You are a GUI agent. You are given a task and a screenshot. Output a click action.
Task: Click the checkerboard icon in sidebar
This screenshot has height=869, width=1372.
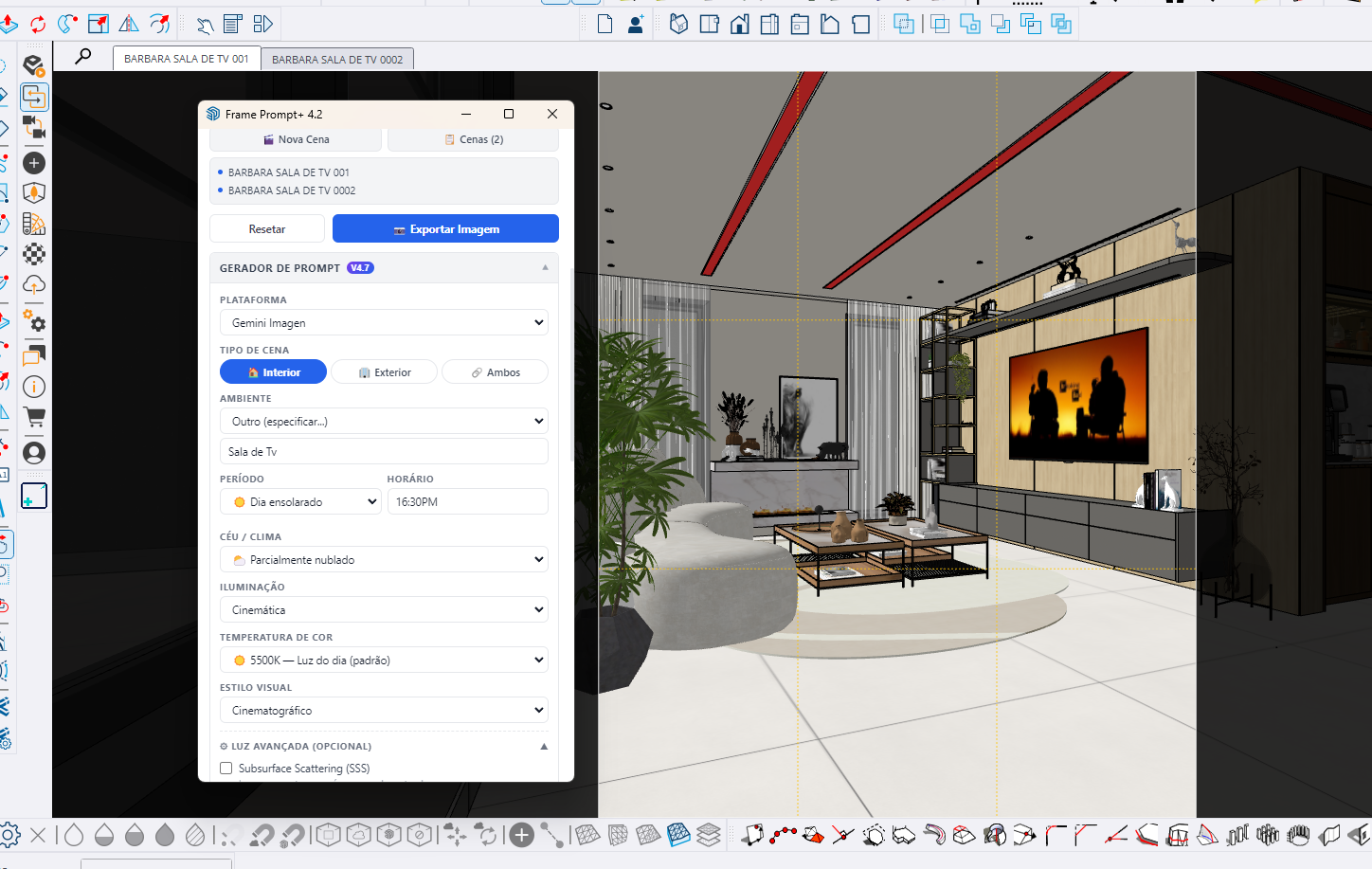tap(34, 254)
